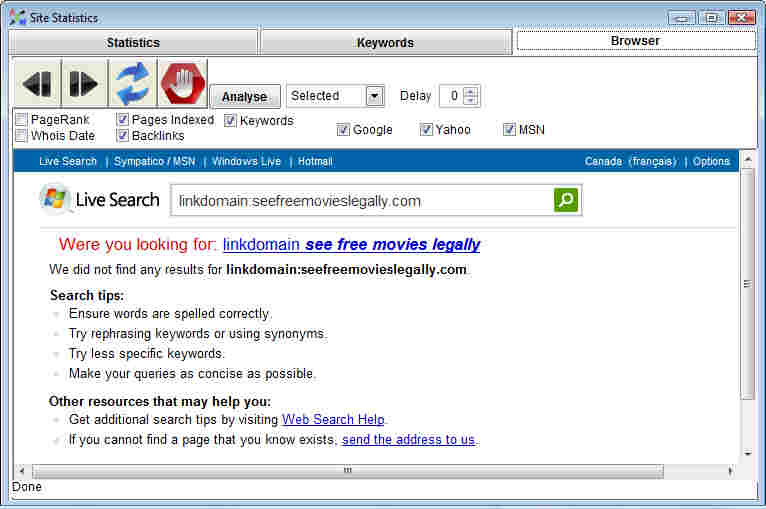Click the green magnifier search button

(566, 200)
